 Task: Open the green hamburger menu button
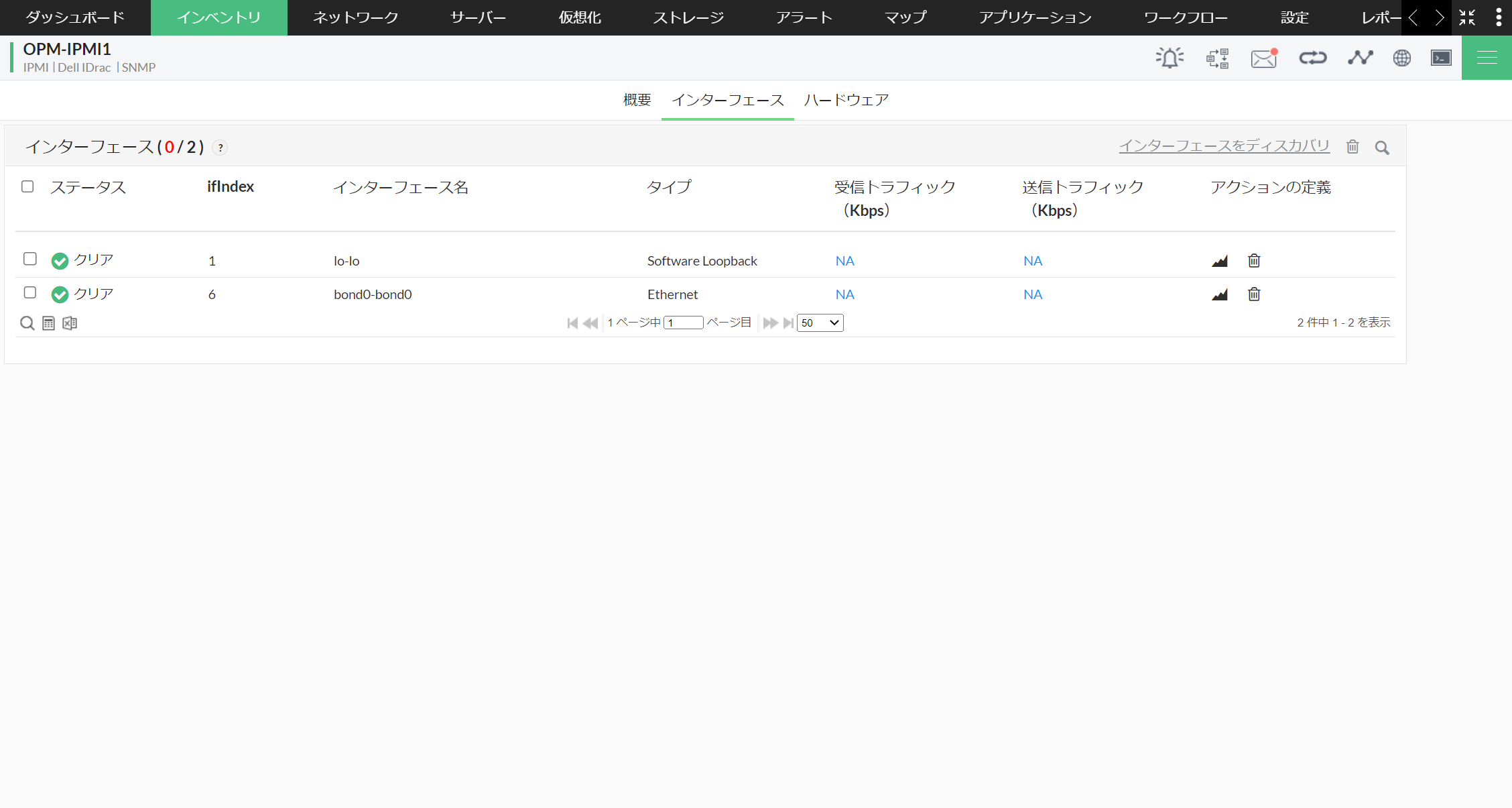coord(1487,58)
